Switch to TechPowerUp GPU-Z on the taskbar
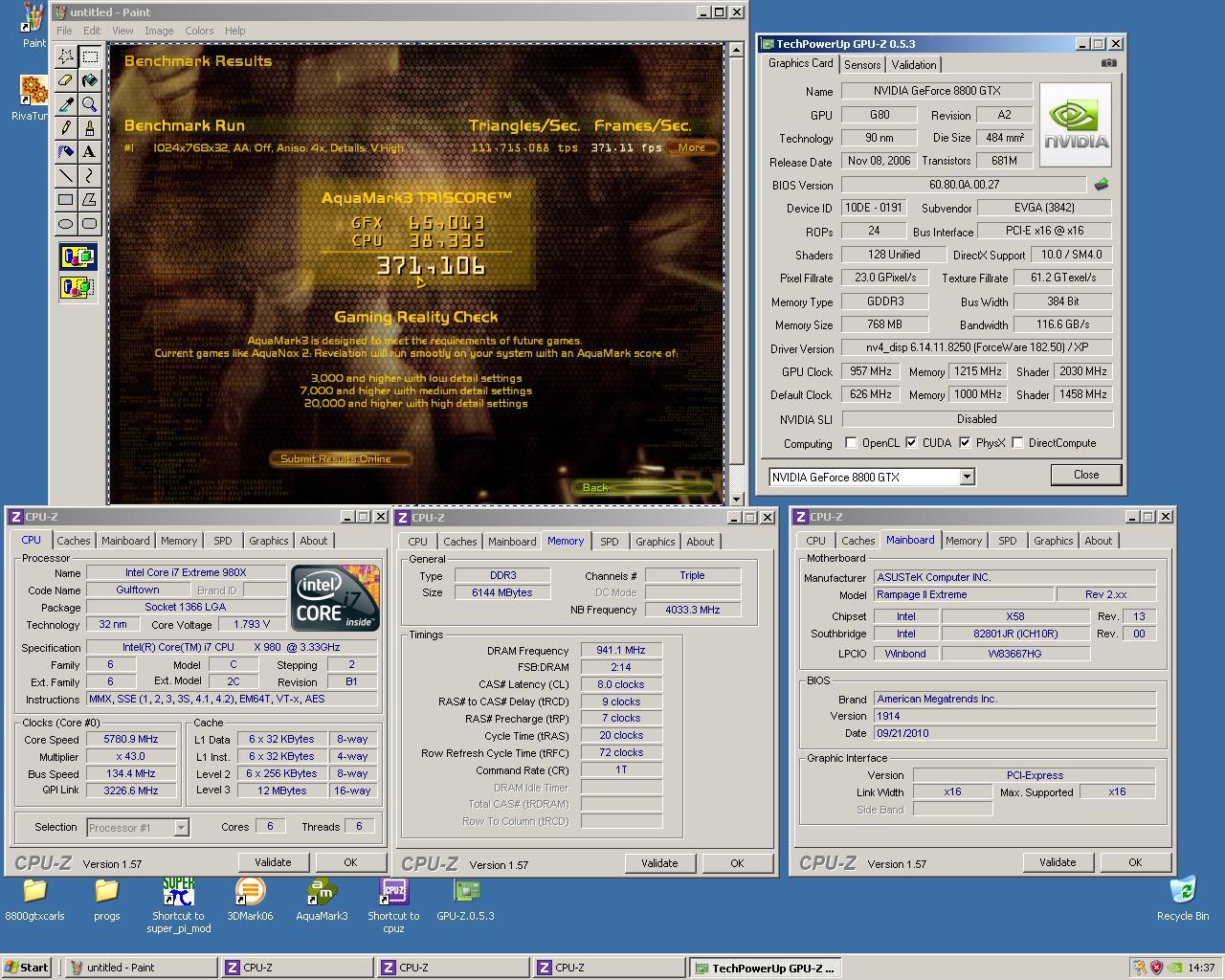This screenshot has width=1225, height=980. pyautogui.click(x=767, y=969)
